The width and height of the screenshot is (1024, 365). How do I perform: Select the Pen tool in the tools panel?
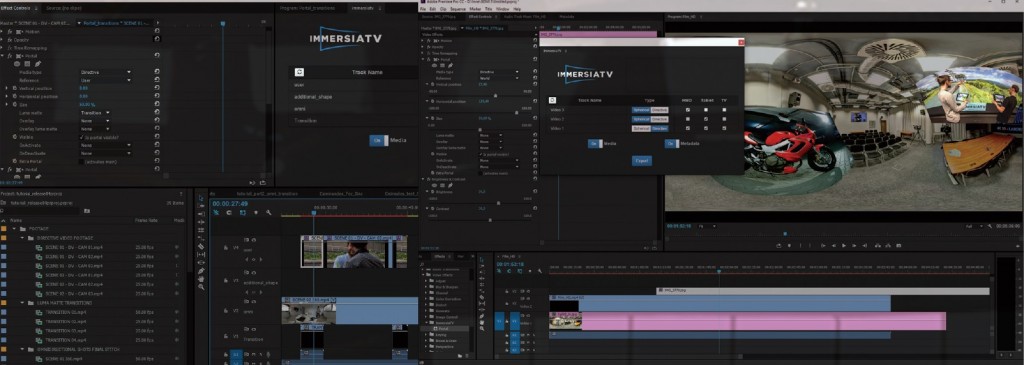point(201,270)
